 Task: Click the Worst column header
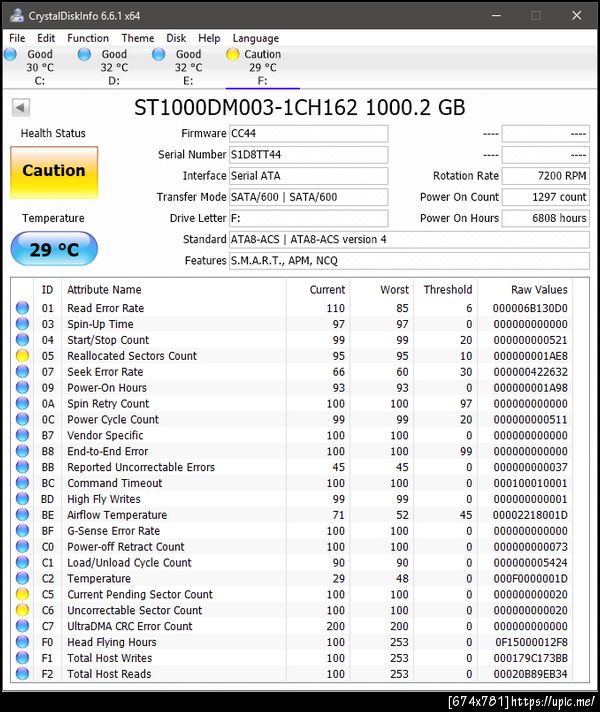click(x=394, y=290)
